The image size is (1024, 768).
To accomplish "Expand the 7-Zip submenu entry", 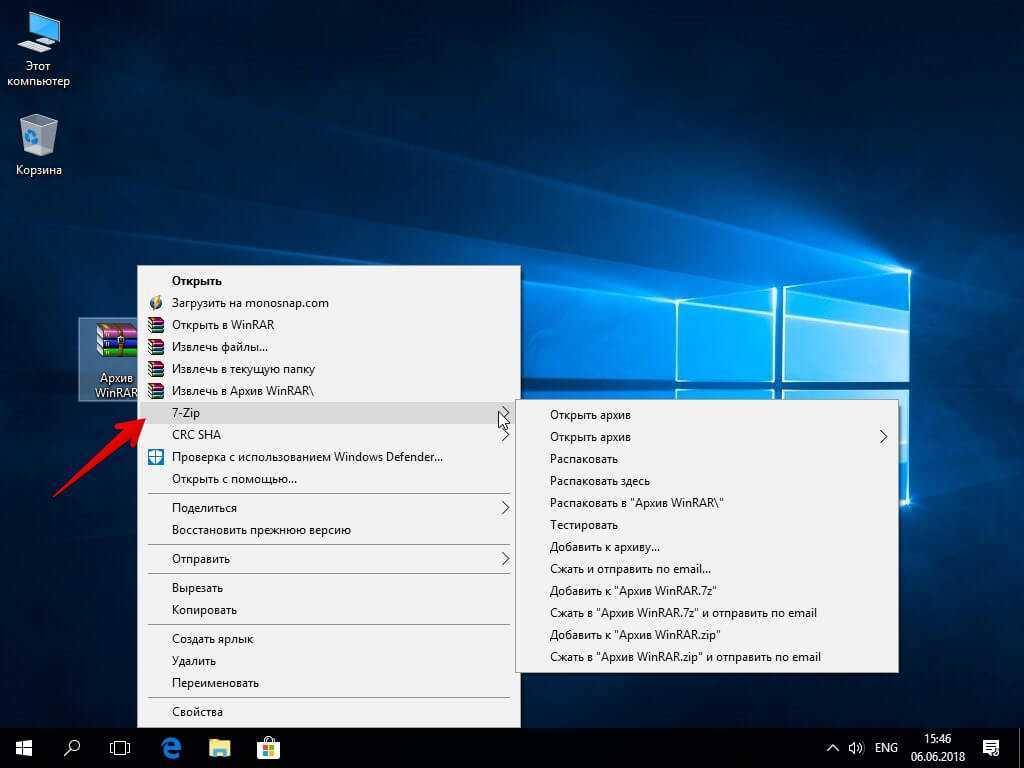I will tap(328, 413).
